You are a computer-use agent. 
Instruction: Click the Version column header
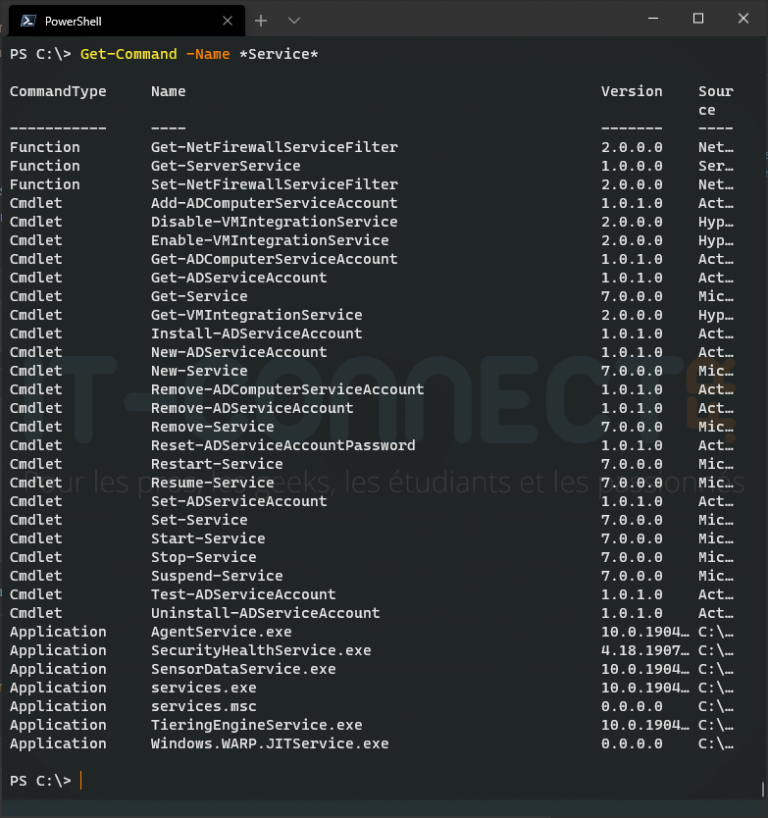pos(631,91)
